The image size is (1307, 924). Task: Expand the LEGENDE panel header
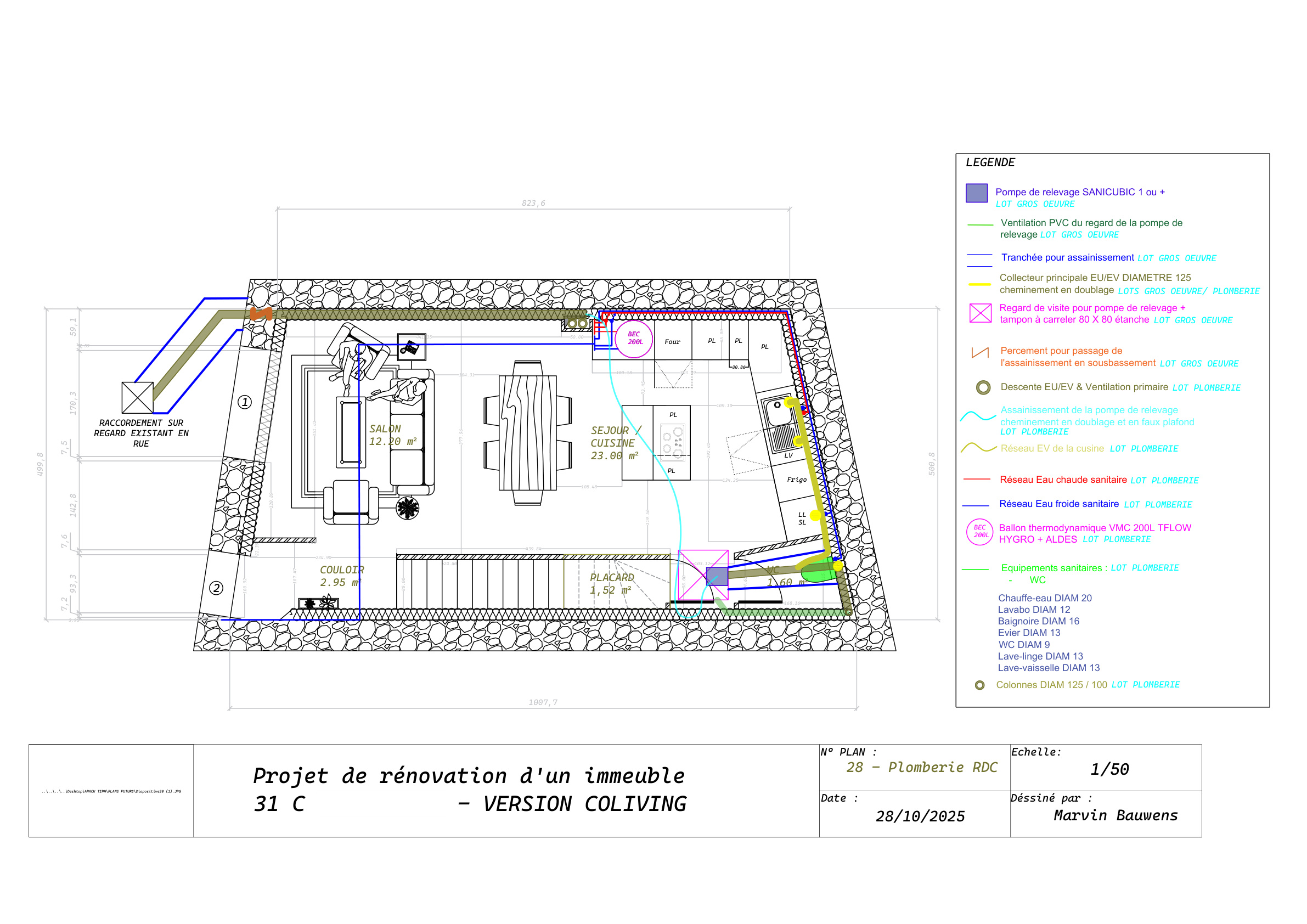[990, 162]
